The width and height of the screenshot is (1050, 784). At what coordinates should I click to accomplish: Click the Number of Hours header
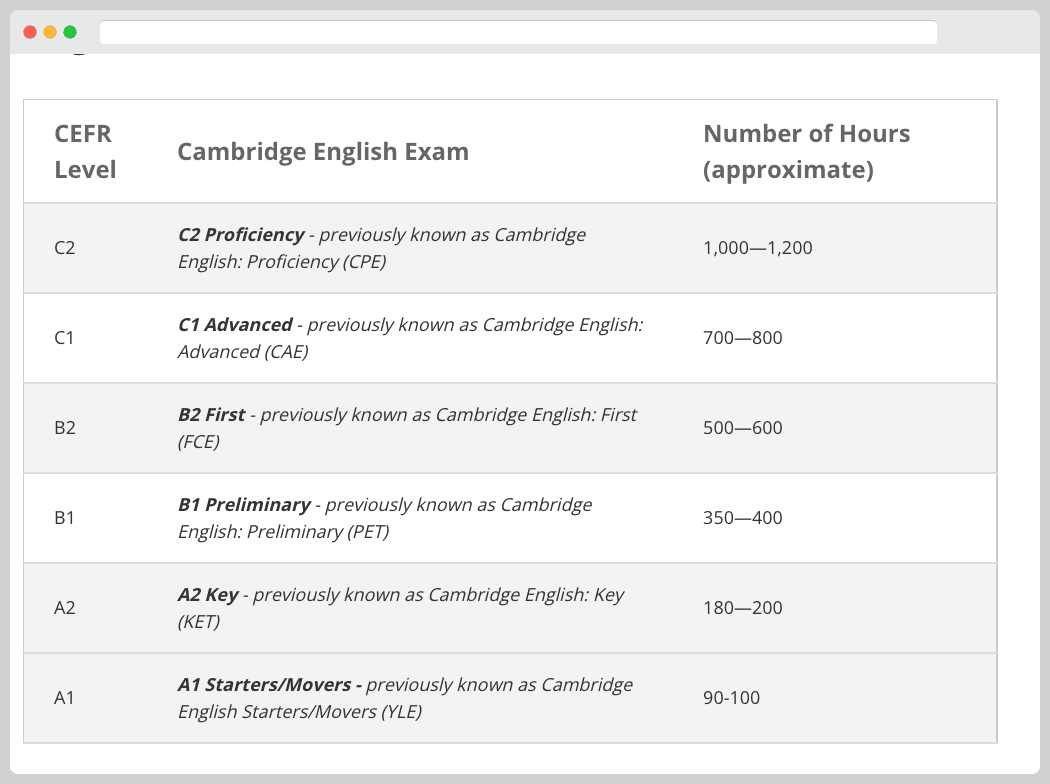(808, 151)
